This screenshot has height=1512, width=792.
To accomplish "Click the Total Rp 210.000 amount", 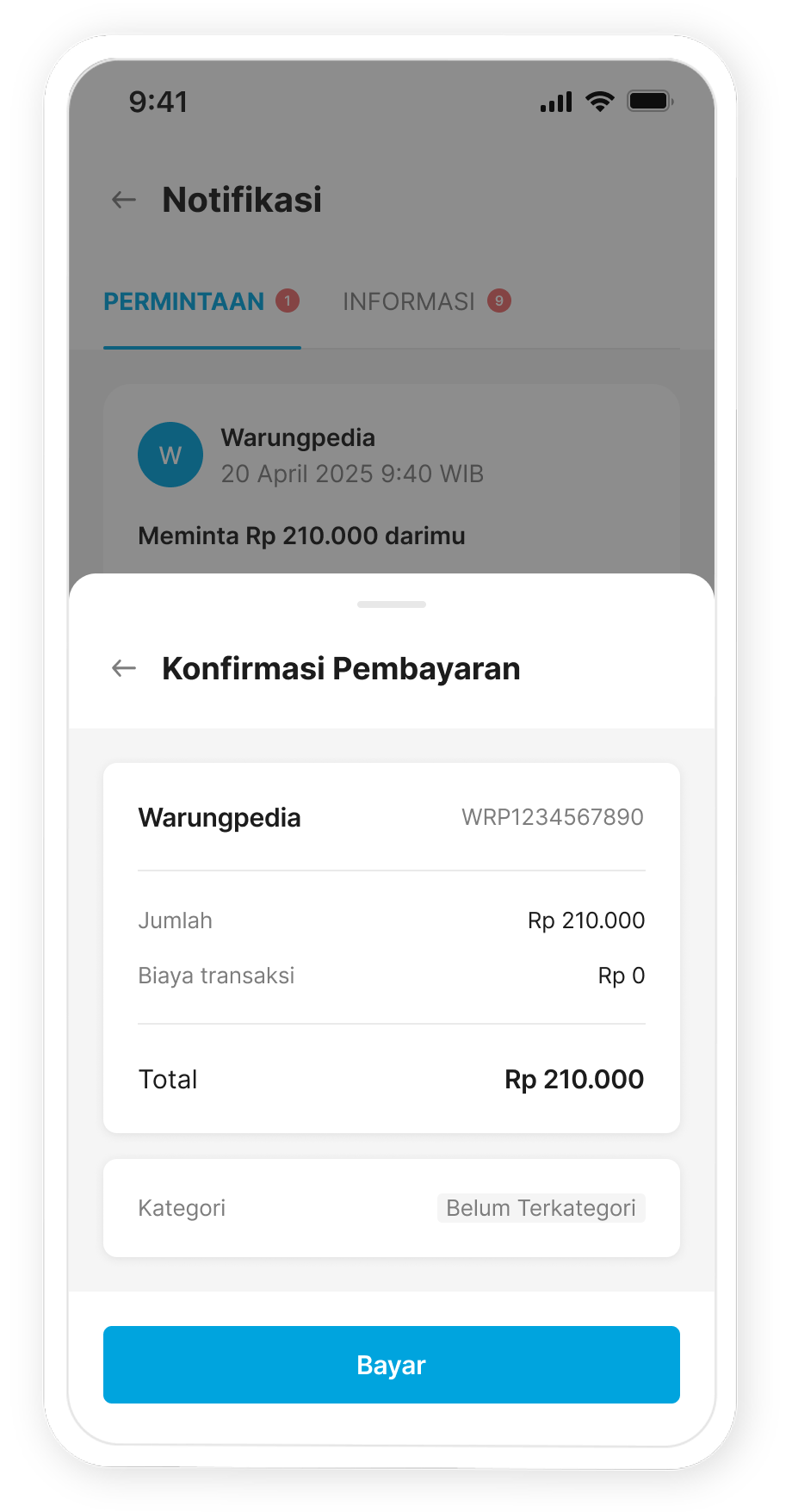I will 574,1079.
